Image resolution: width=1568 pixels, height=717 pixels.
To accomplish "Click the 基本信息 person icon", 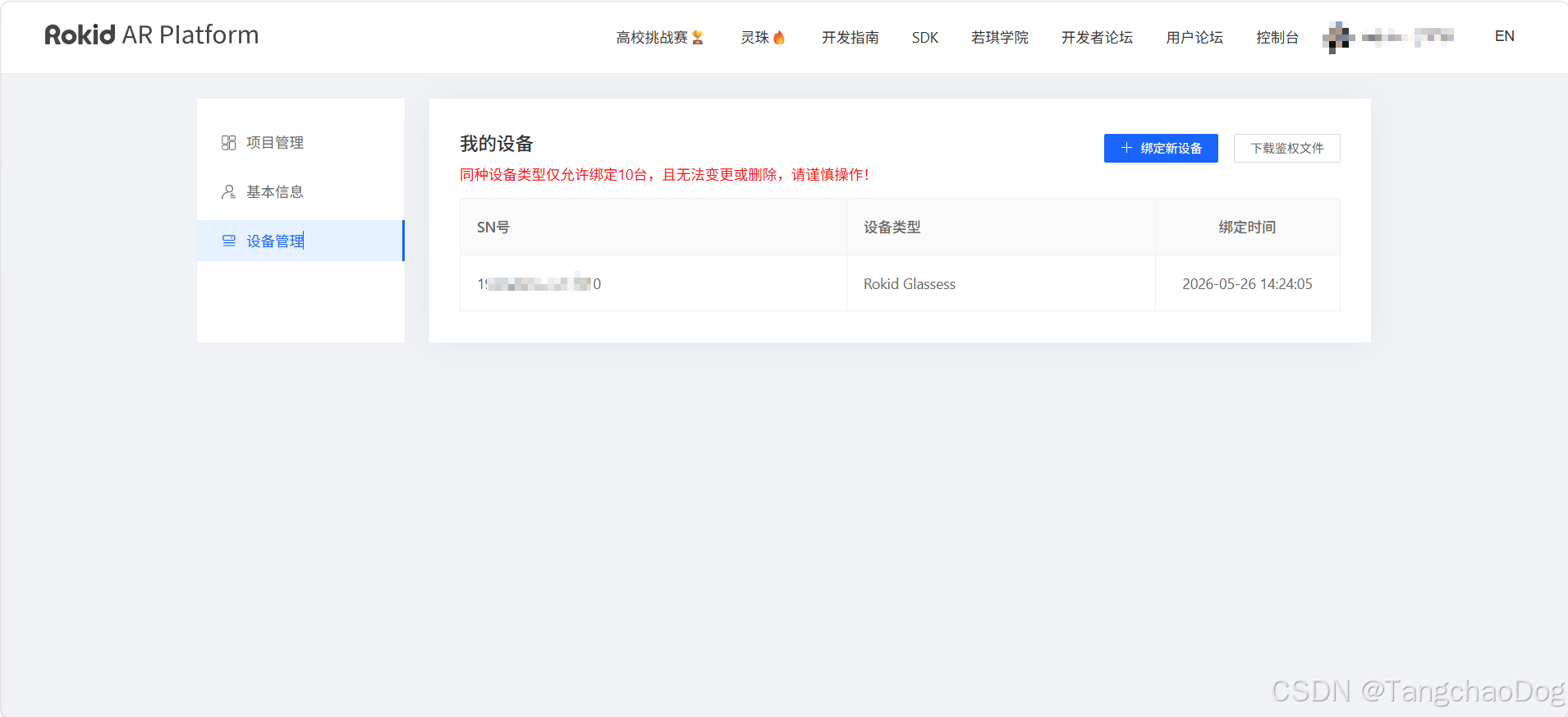I will point(228,192).
